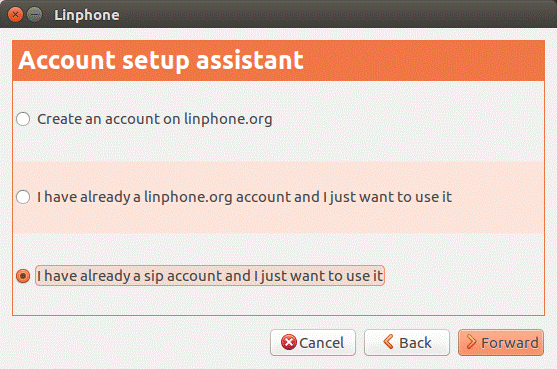Minimize the Linphone window
Image resolution: width=557 pixels, height=369 pixels.
click(34, 15)
